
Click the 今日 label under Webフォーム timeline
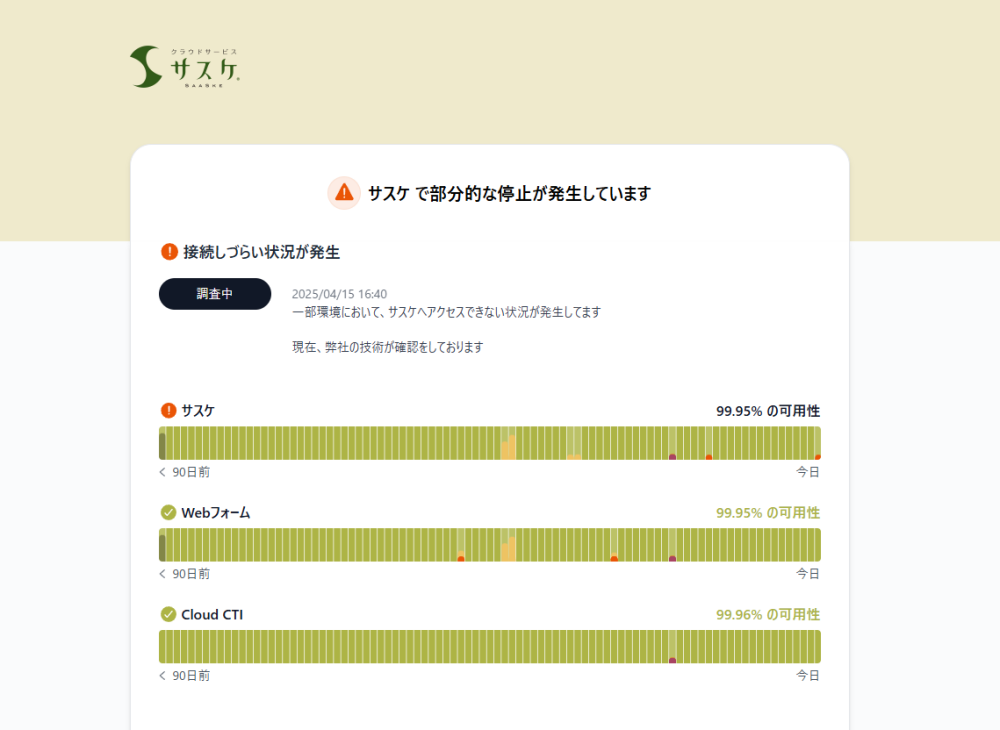(x=807, y=574)
